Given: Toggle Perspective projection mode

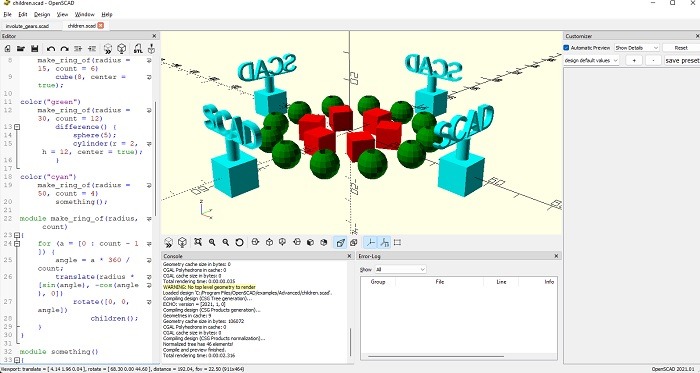Looking at the screenshot, I should click(340, 242).
